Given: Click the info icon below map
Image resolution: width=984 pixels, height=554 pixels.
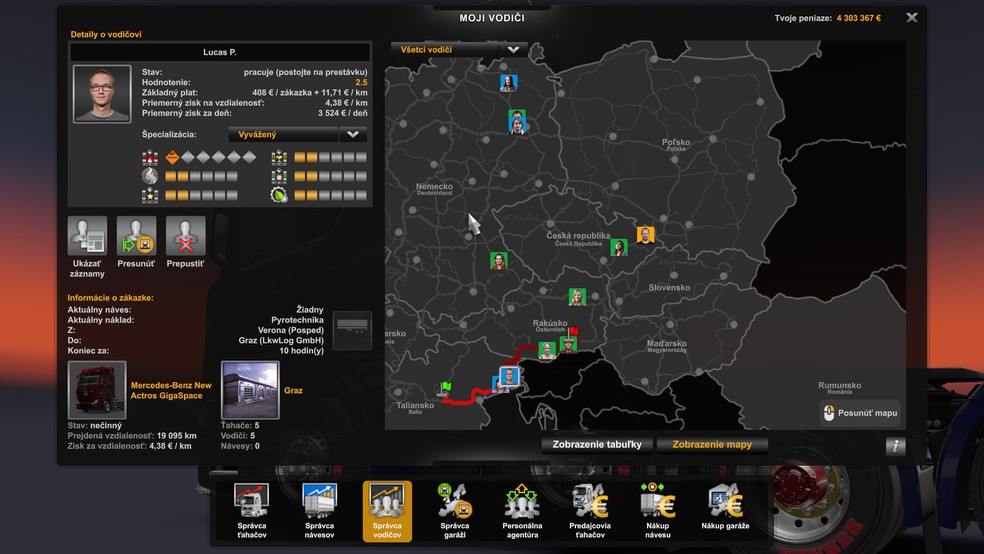Looking at the screenshot, I should tap(896, 445).
